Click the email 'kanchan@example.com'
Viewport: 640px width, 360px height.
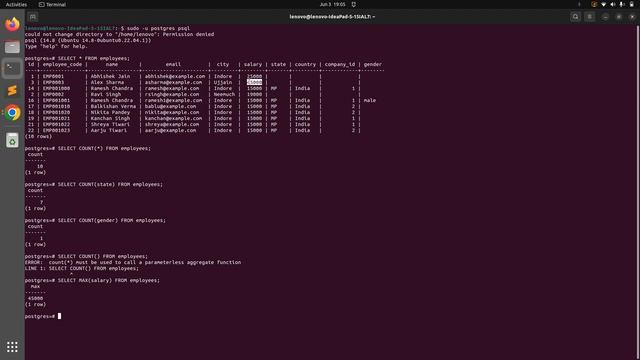coord(173,118)
